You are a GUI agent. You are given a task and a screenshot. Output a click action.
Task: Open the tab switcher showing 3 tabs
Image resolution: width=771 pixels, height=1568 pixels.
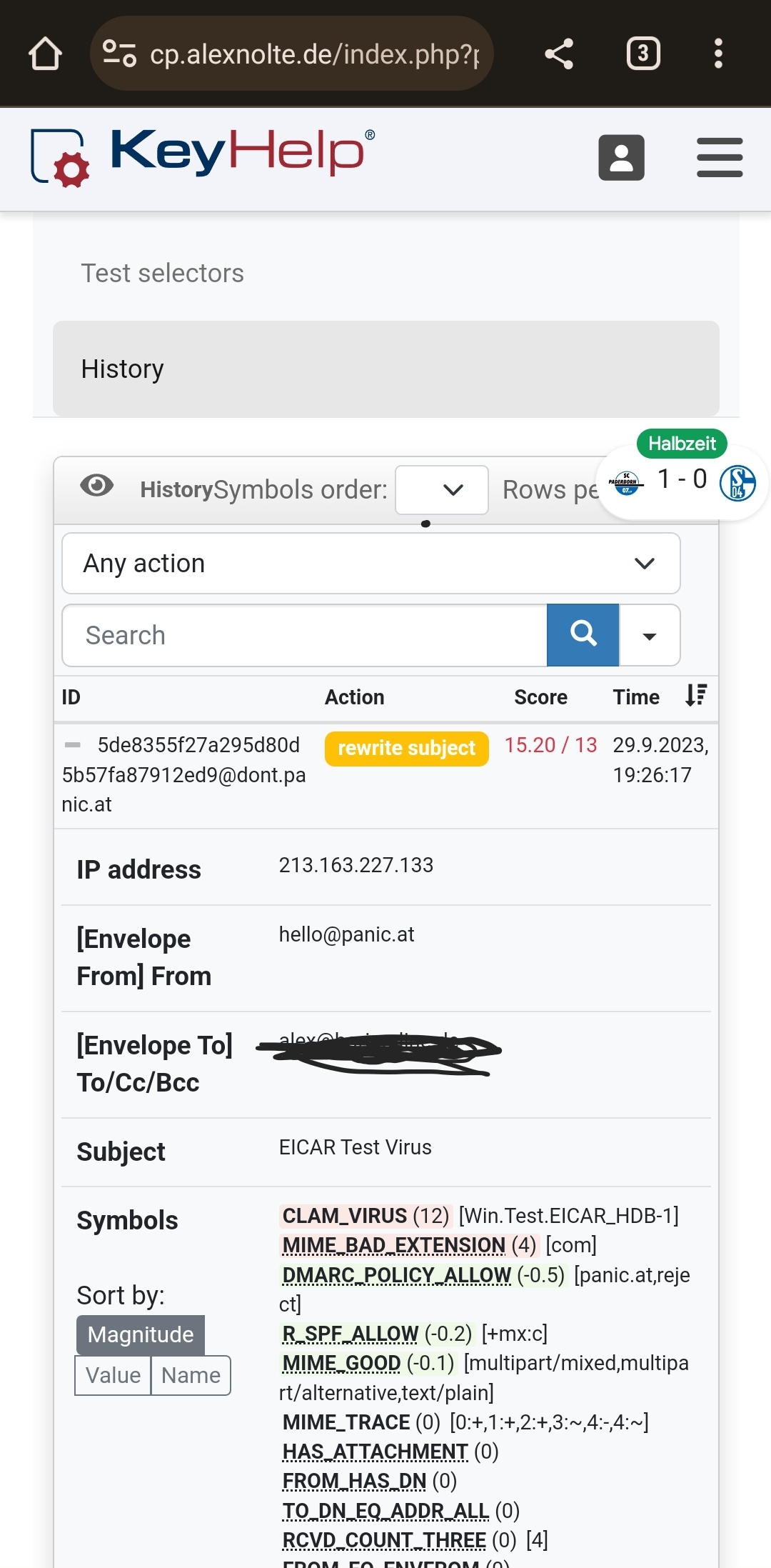pyautogui.click(x=642, y=54)
